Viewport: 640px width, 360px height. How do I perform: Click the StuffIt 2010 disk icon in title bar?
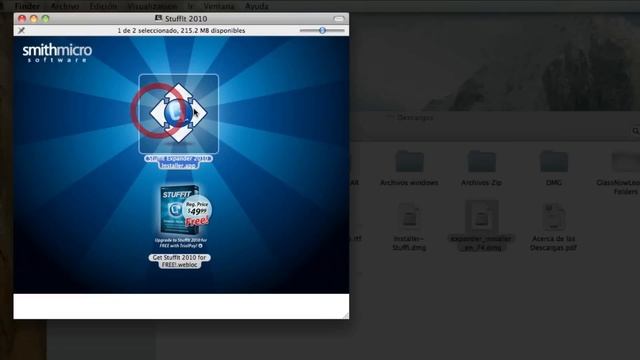pos(158,18)
